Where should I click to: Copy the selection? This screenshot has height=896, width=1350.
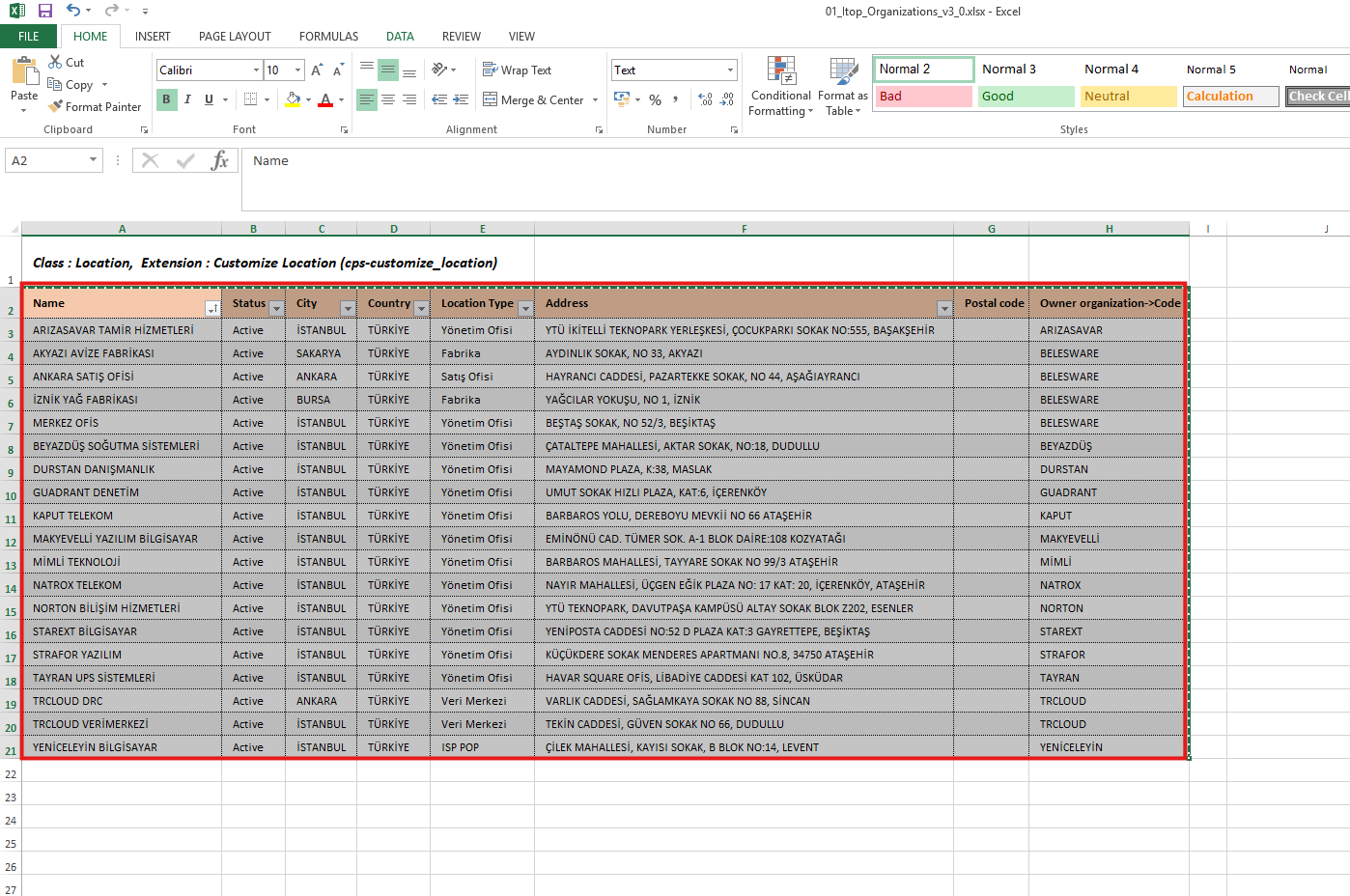pyautogui.click(x=70, y=85)
